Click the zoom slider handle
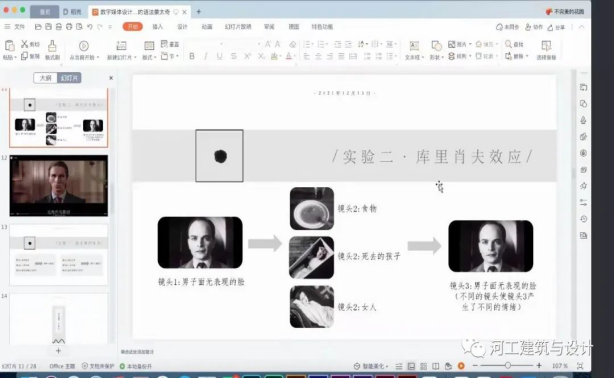The image size is (615, 378). [508, 365]
